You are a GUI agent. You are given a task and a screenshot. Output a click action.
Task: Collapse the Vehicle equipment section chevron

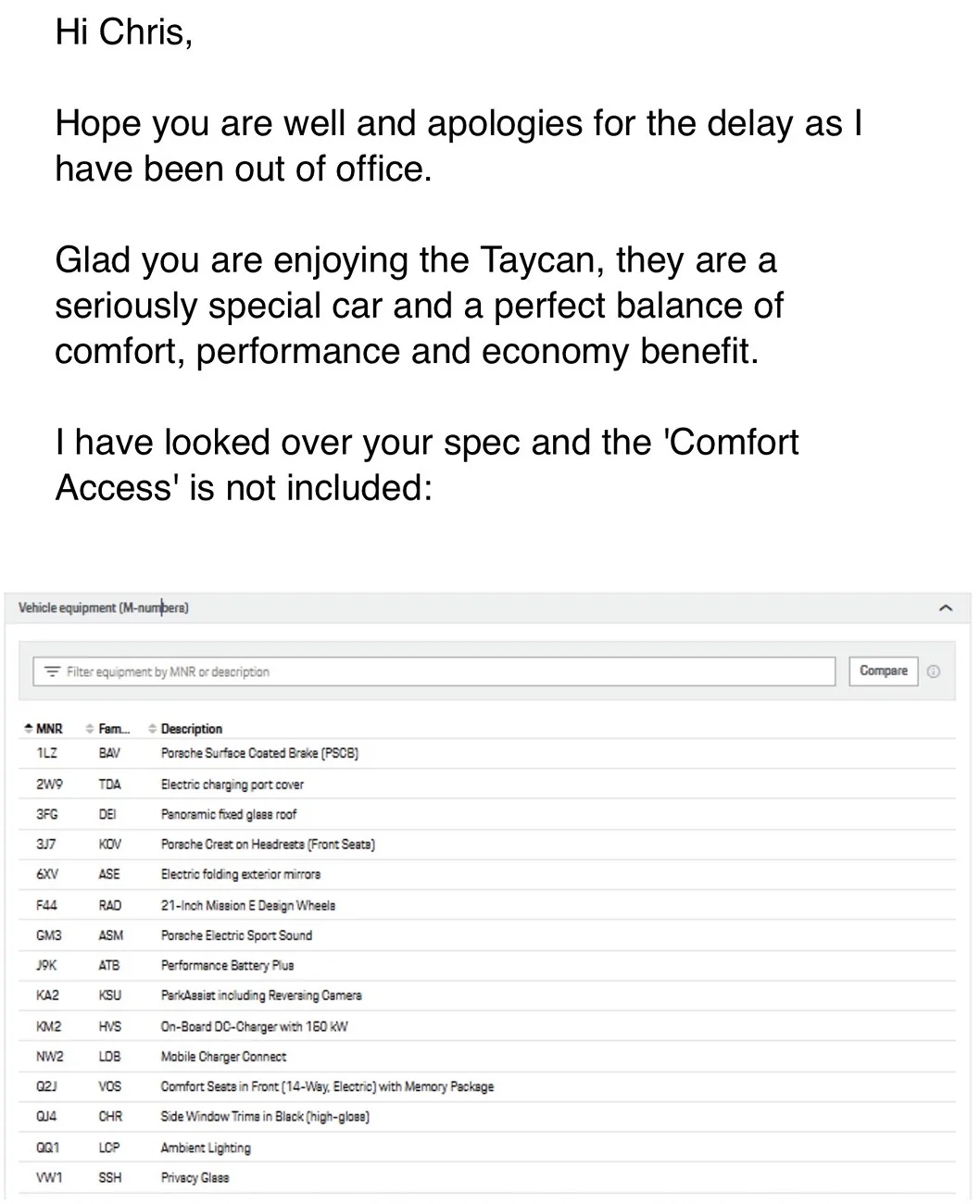tap(945, 608)
